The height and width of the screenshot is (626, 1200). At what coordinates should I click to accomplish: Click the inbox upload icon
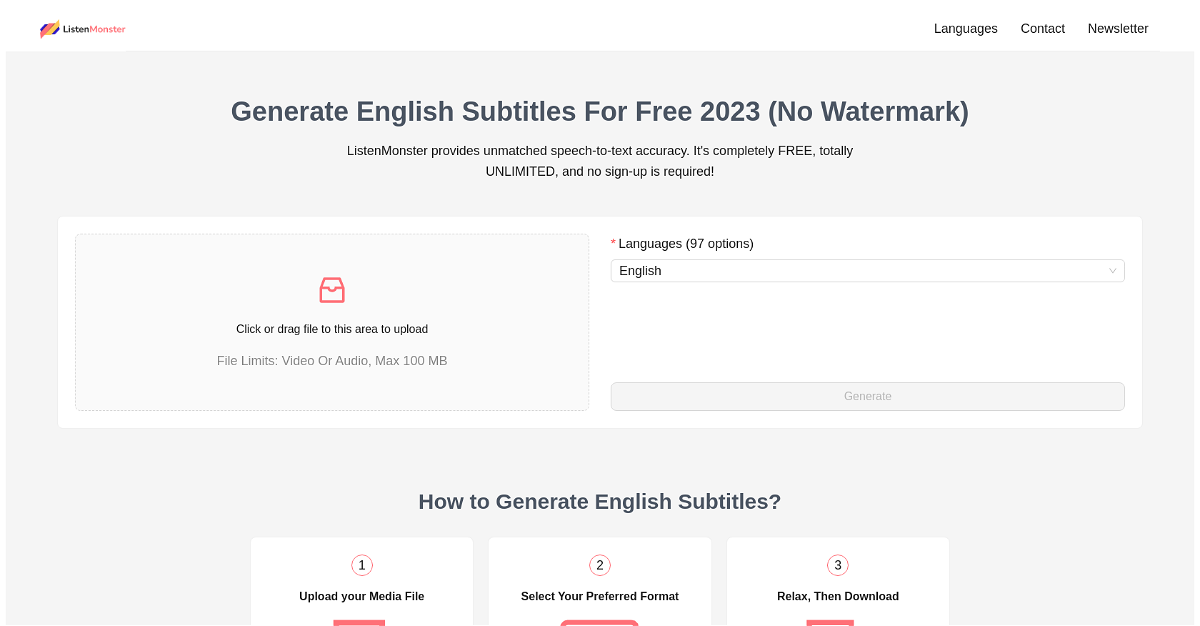point(332,290)
